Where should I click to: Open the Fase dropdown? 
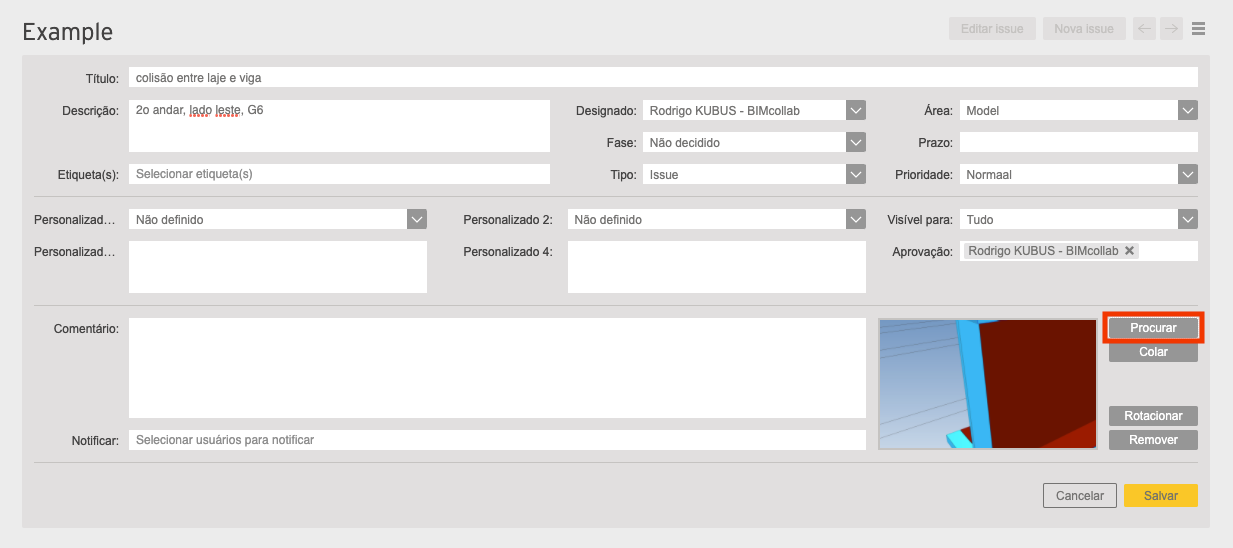pyautogui.click(x=855, y=142)
